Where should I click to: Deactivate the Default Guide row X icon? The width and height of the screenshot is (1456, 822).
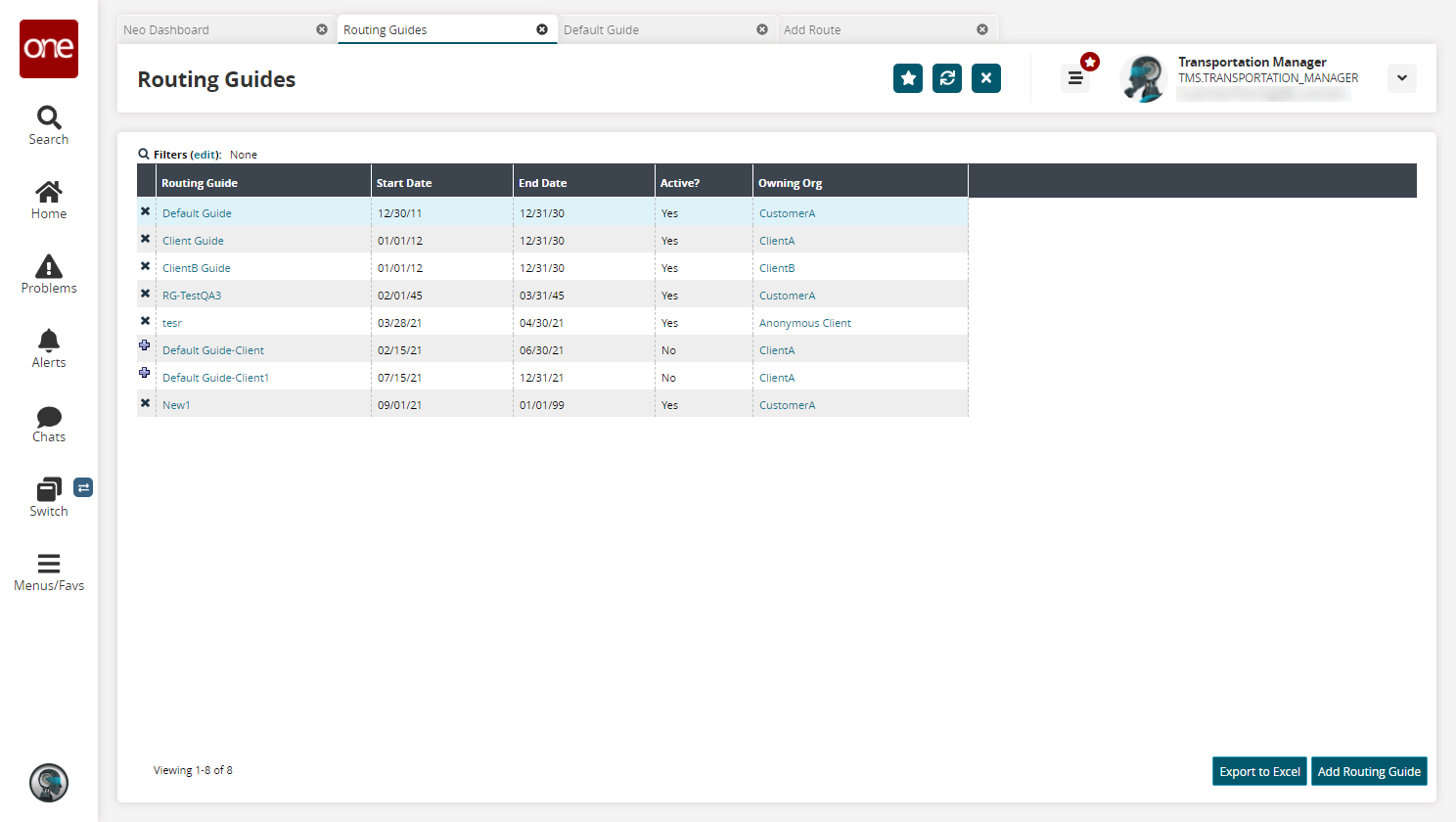pos(145,211)
